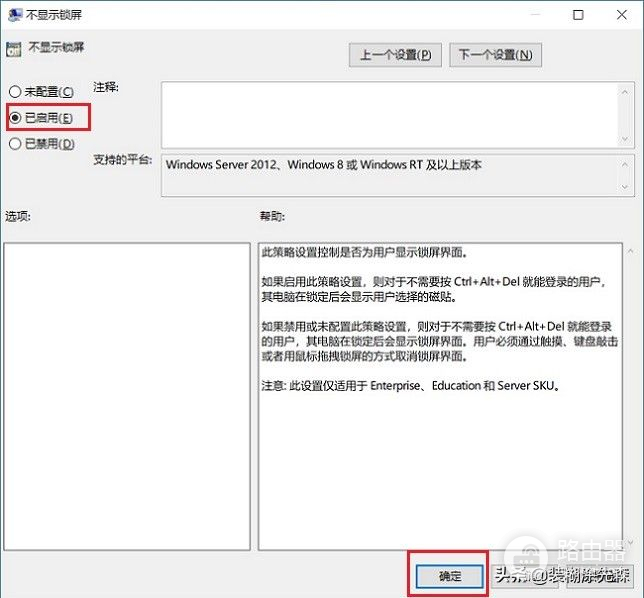Click the down arrow in the 注释 box scrollbar
This screenshot has width=644, height=598.
click(x=625, y=136)
